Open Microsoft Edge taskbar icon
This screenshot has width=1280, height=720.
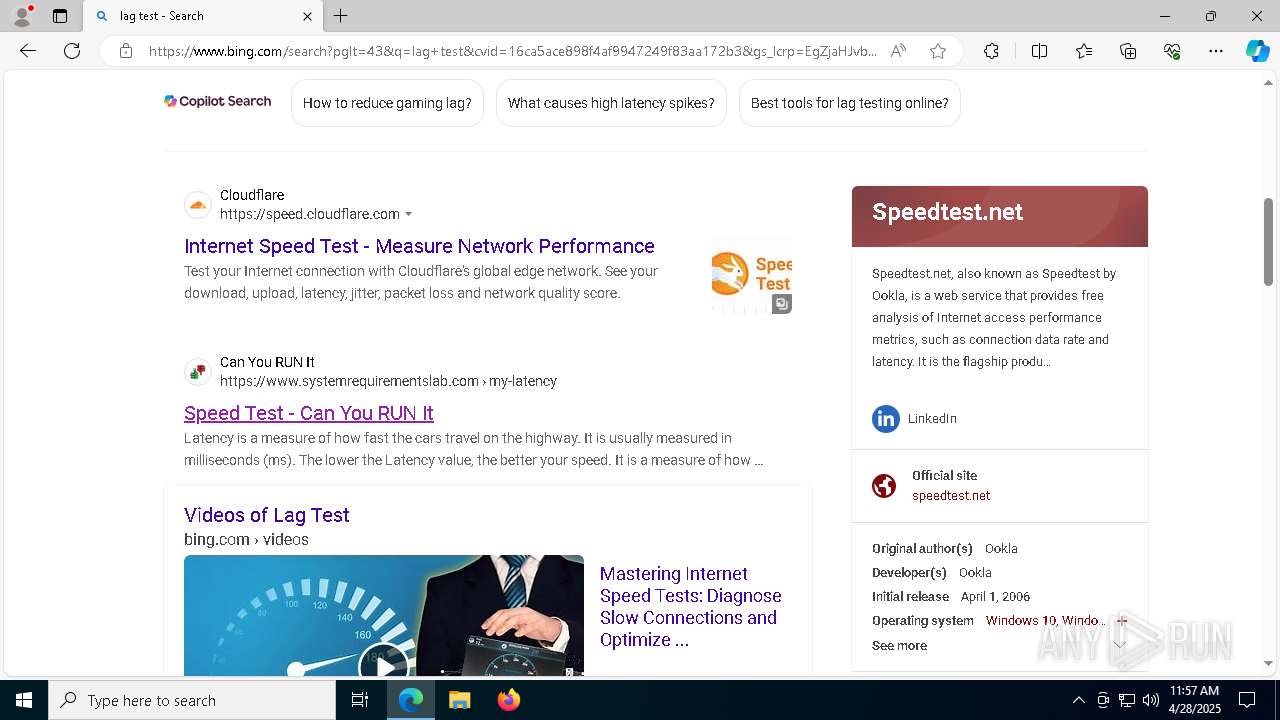click(411, 700)
